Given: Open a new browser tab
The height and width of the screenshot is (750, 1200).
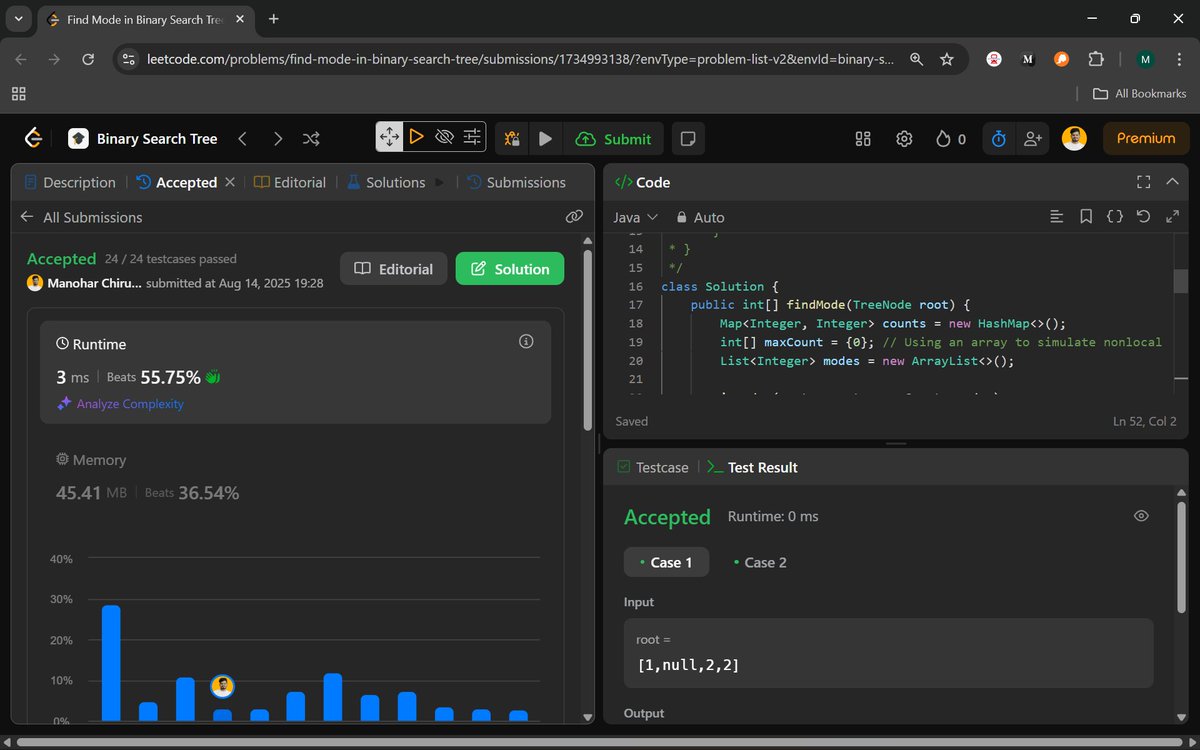Looking at the screenshot, I should (x=274, y=19).
